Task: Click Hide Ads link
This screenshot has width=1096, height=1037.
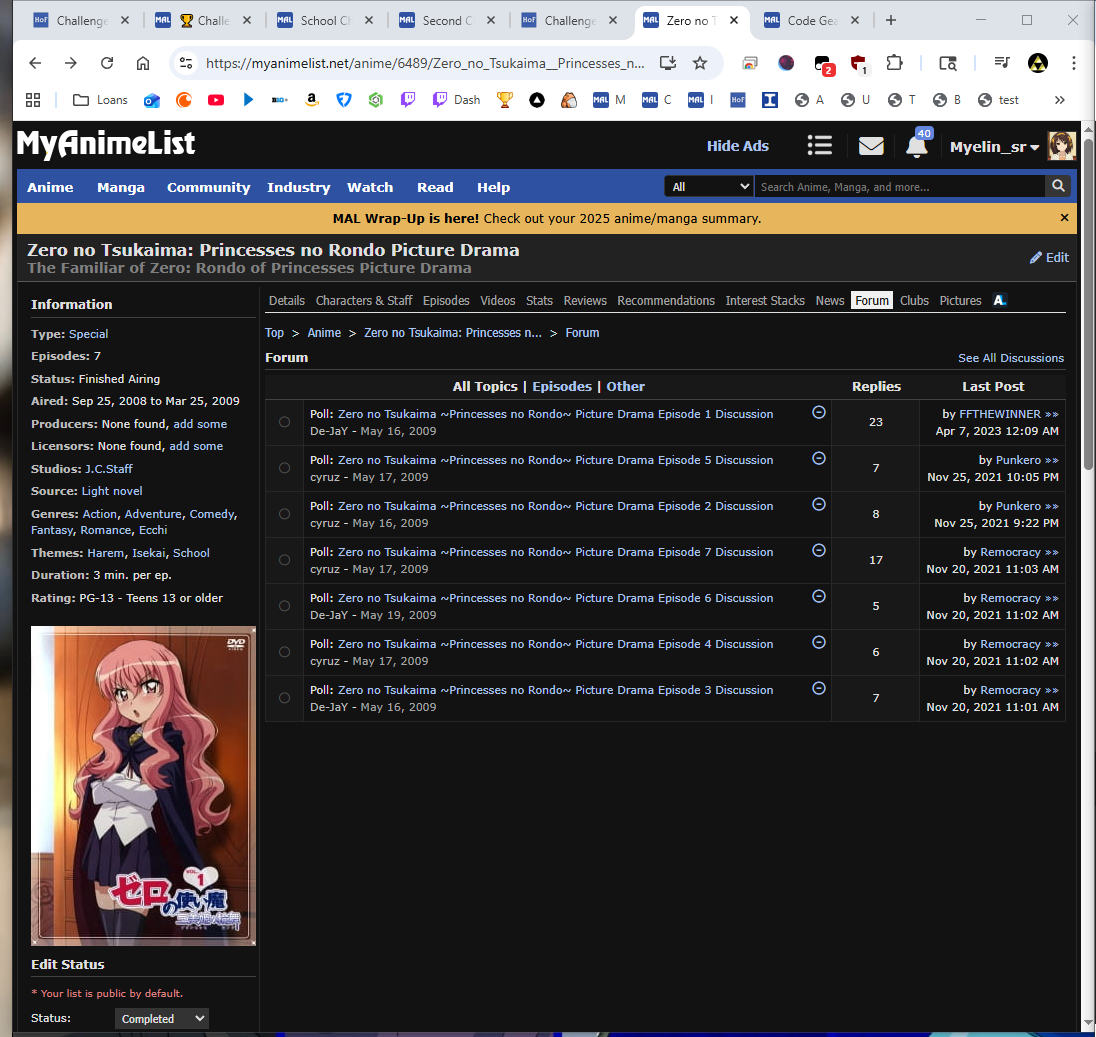Action: (x=737, y=146)
